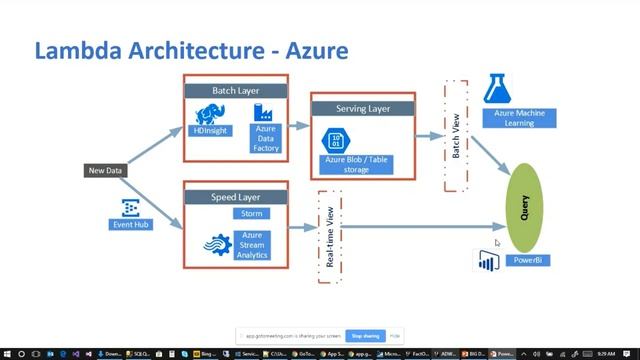640x360 pixels.
Task: Click the Azure Machine Learning flask icon
Action: pyautogui.click(x=497, y=88)
